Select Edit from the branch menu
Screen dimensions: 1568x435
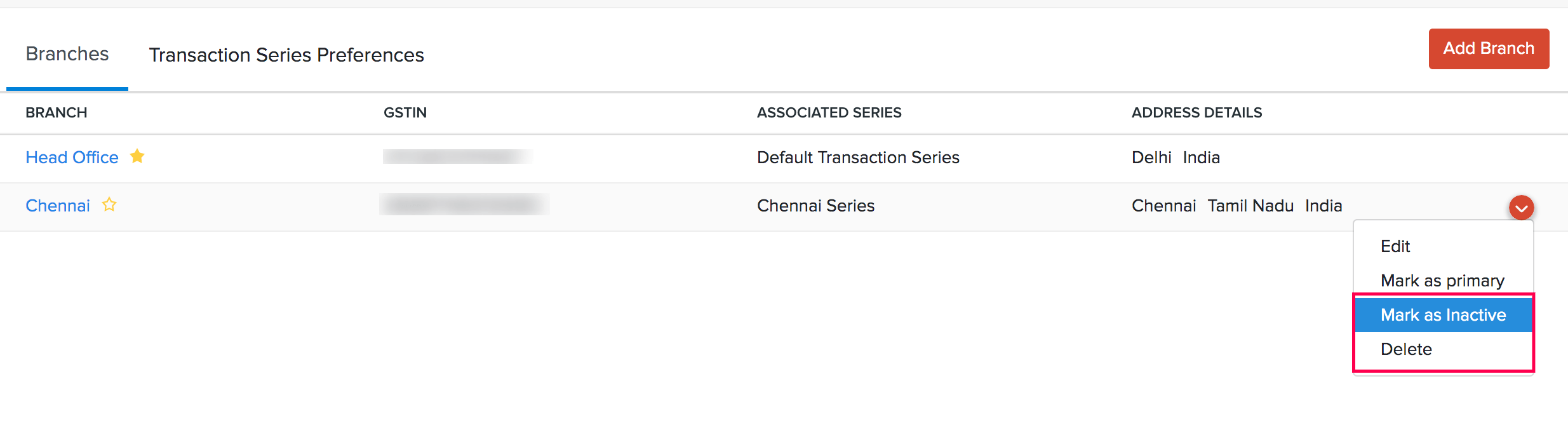[1395, 246]
